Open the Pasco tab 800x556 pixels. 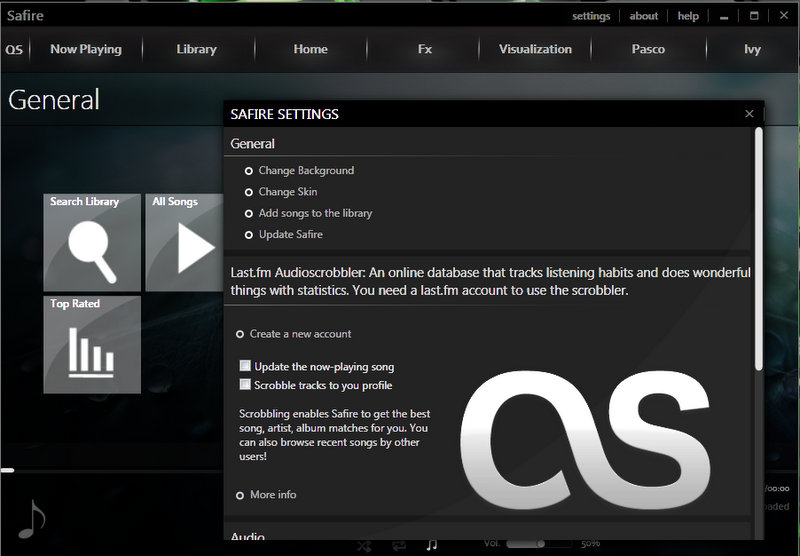[648, 49]
